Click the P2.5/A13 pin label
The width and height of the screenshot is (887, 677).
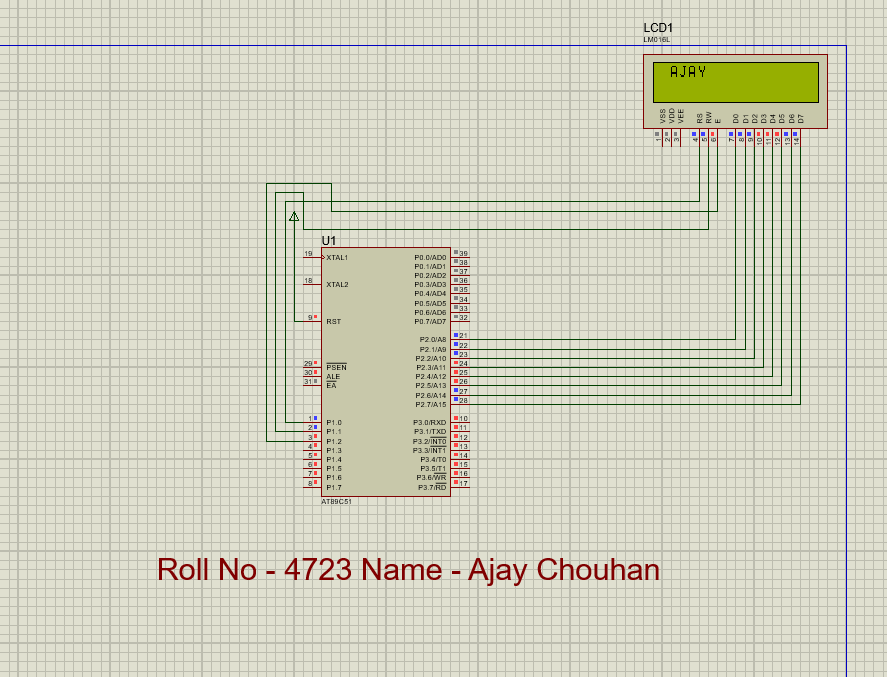click(431, 386)
